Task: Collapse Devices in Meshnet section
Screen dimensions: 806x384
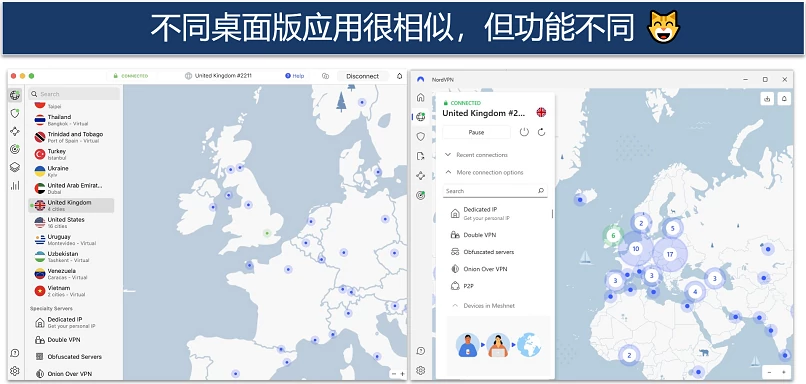Action: pyautogui.click(x=483, y=305)
